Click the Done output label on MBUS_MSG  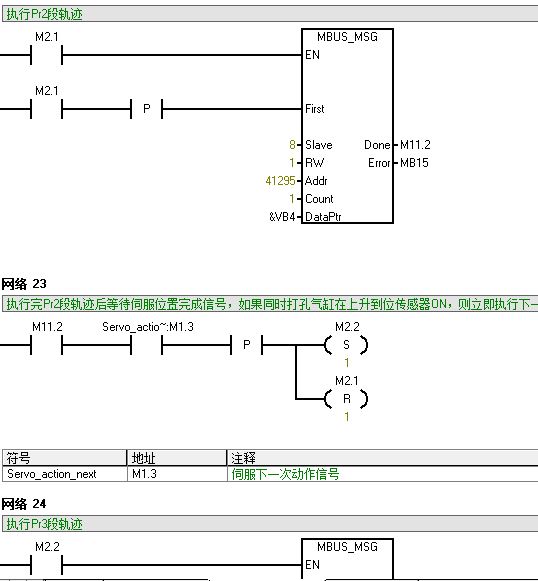[x=377, y=145]
